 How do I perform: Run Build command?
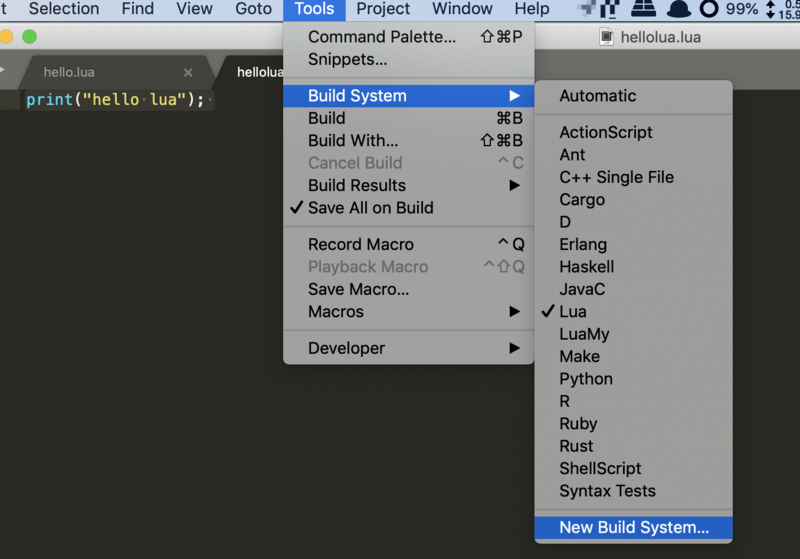pos(409,118)
